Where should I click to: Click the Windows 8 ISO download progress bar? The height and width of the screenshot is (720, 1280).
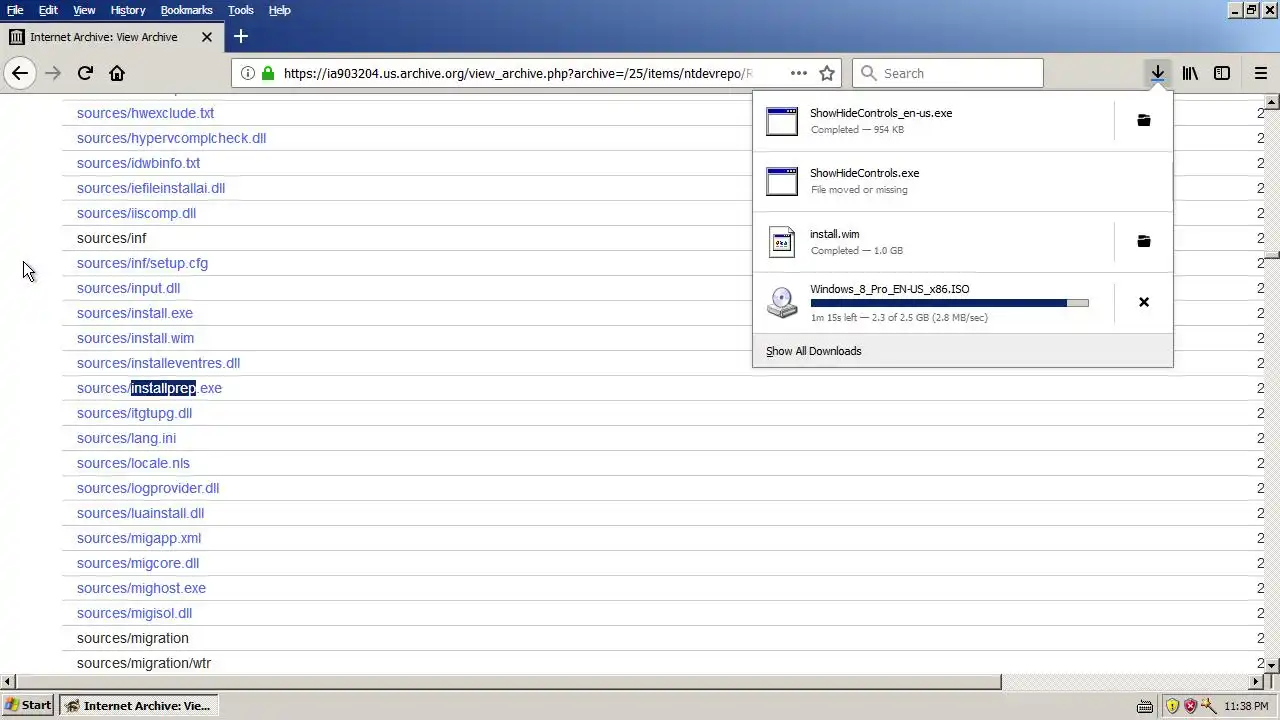[949, 303]
